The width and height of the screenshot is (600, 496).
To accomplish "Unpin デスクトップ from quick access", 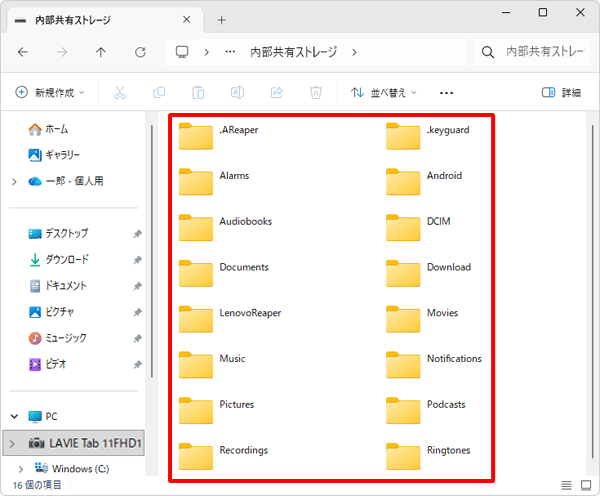I will 137,233.
